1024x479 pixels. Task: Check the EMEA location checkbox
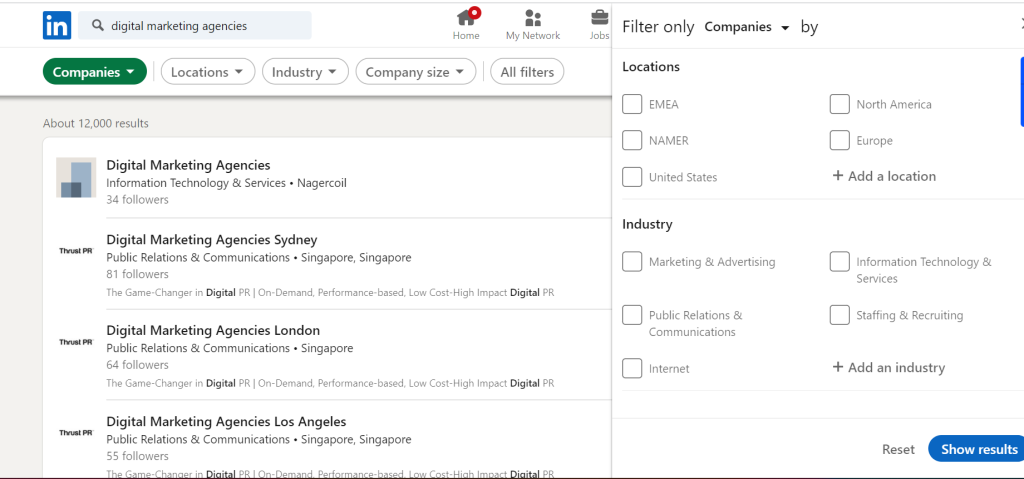[632, 104]
